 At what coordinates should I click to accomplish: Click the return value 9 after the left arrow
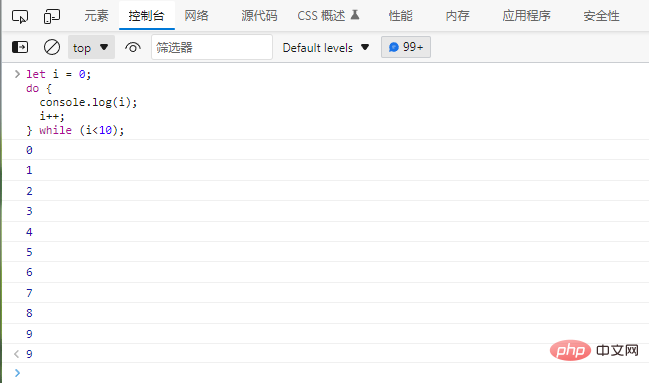coord(29,354)
